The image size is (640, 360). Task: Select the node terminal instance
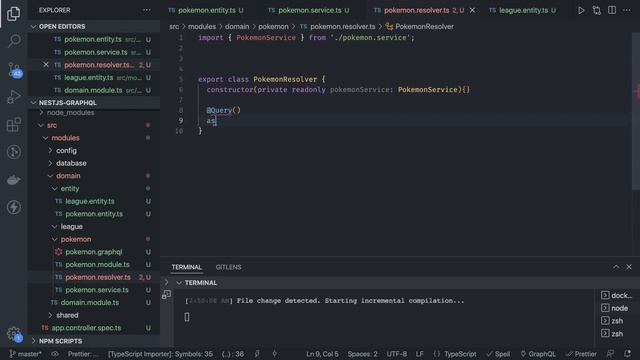[x=615, y=308]
